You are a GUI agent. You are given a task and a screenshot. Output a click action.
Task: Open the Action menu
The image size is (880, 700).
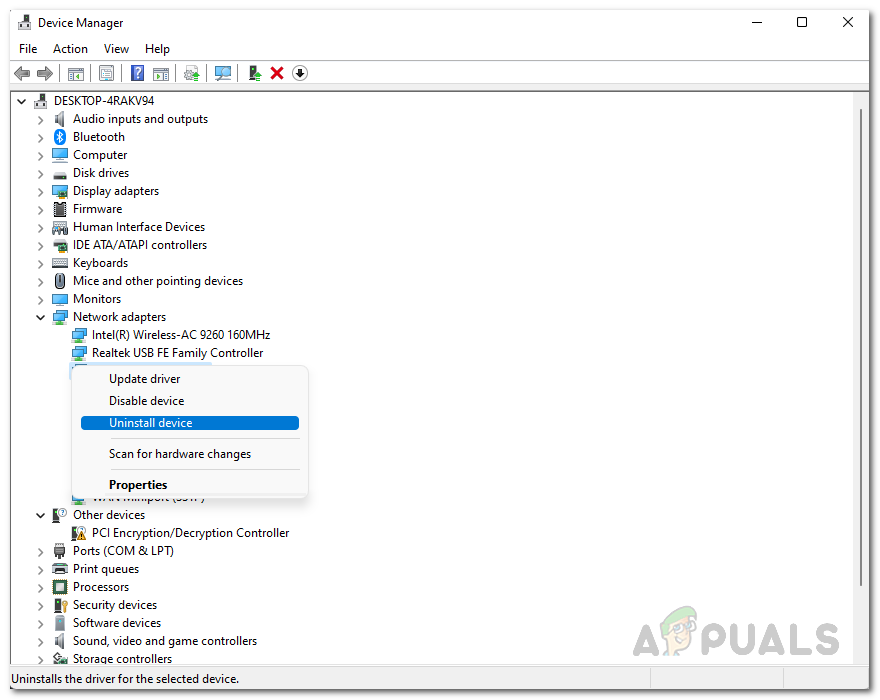(x=70, y=49)
